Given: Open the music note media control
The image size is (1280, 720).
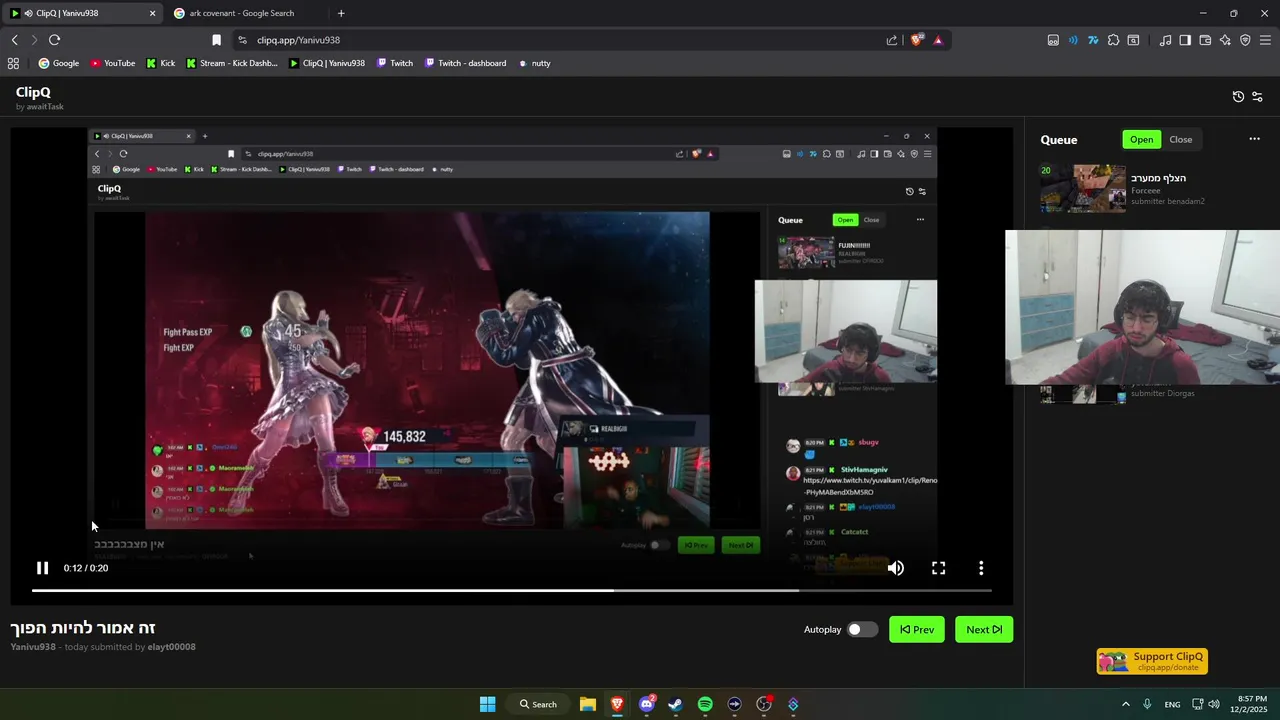Looking at the screenshot, I should (x=1165, y=40).
